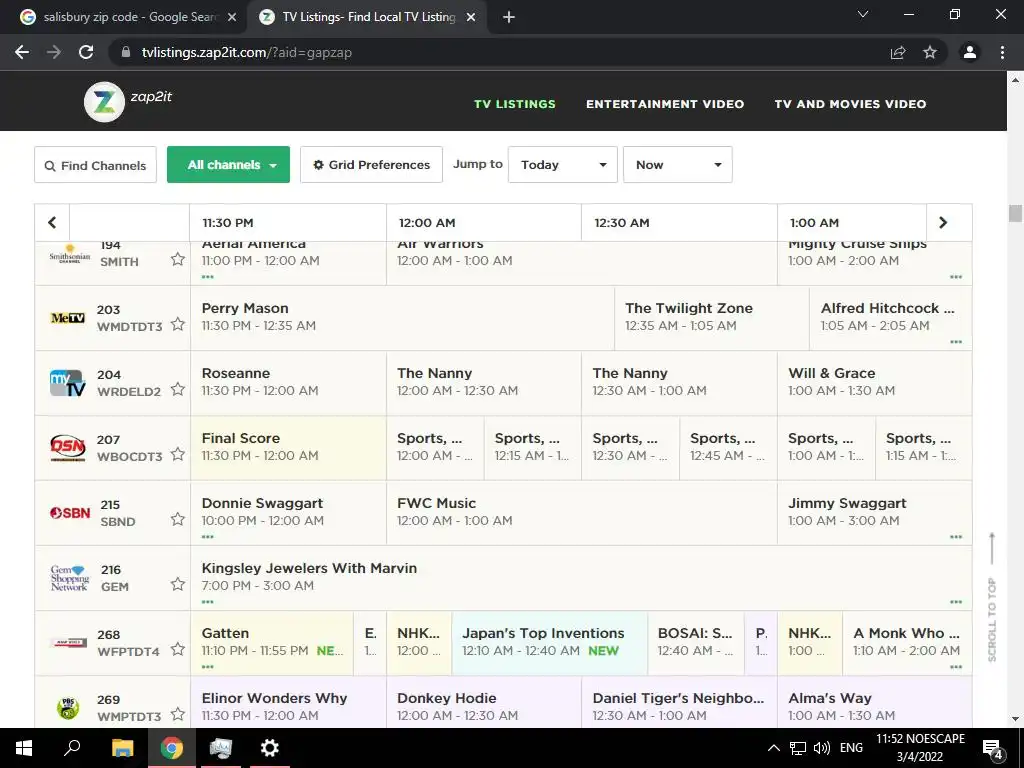Viewport: 1024px width, 768px height.
Task: Open Perry Mason program details
Action: (x=402, y=317)
